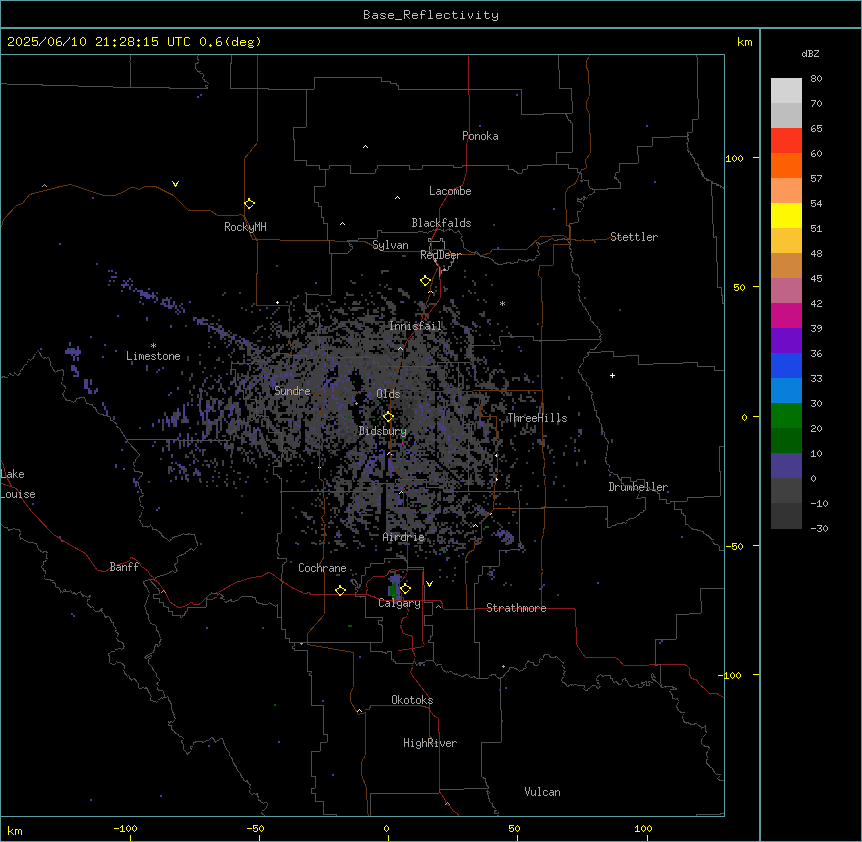Click the Base_Reflectivity title
This screenshot has height=842, width=862.
431,15
